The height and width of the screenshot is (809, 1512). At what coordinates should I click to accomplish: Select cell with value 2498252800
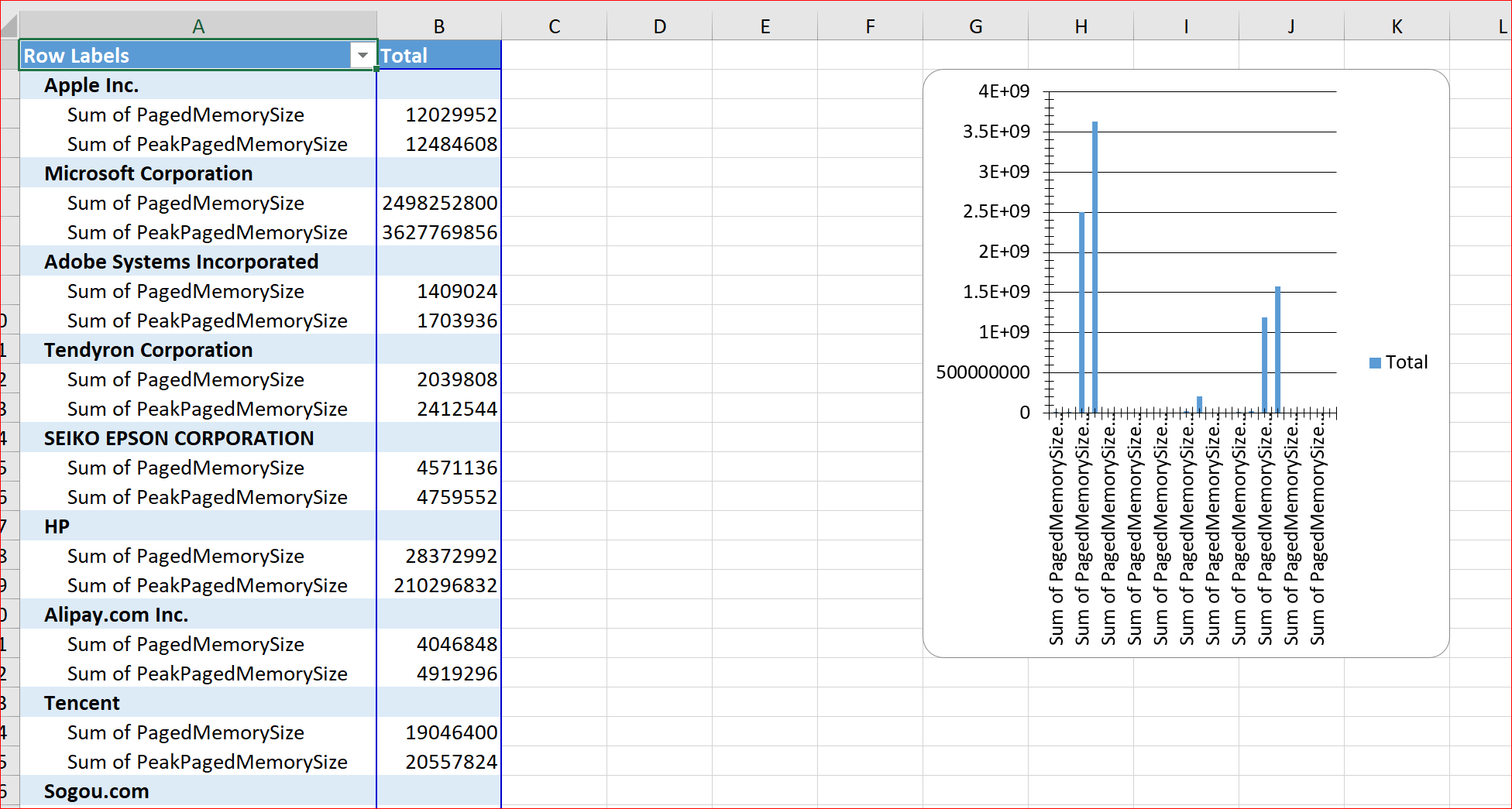pyautogui.click(x=439, y=203)
